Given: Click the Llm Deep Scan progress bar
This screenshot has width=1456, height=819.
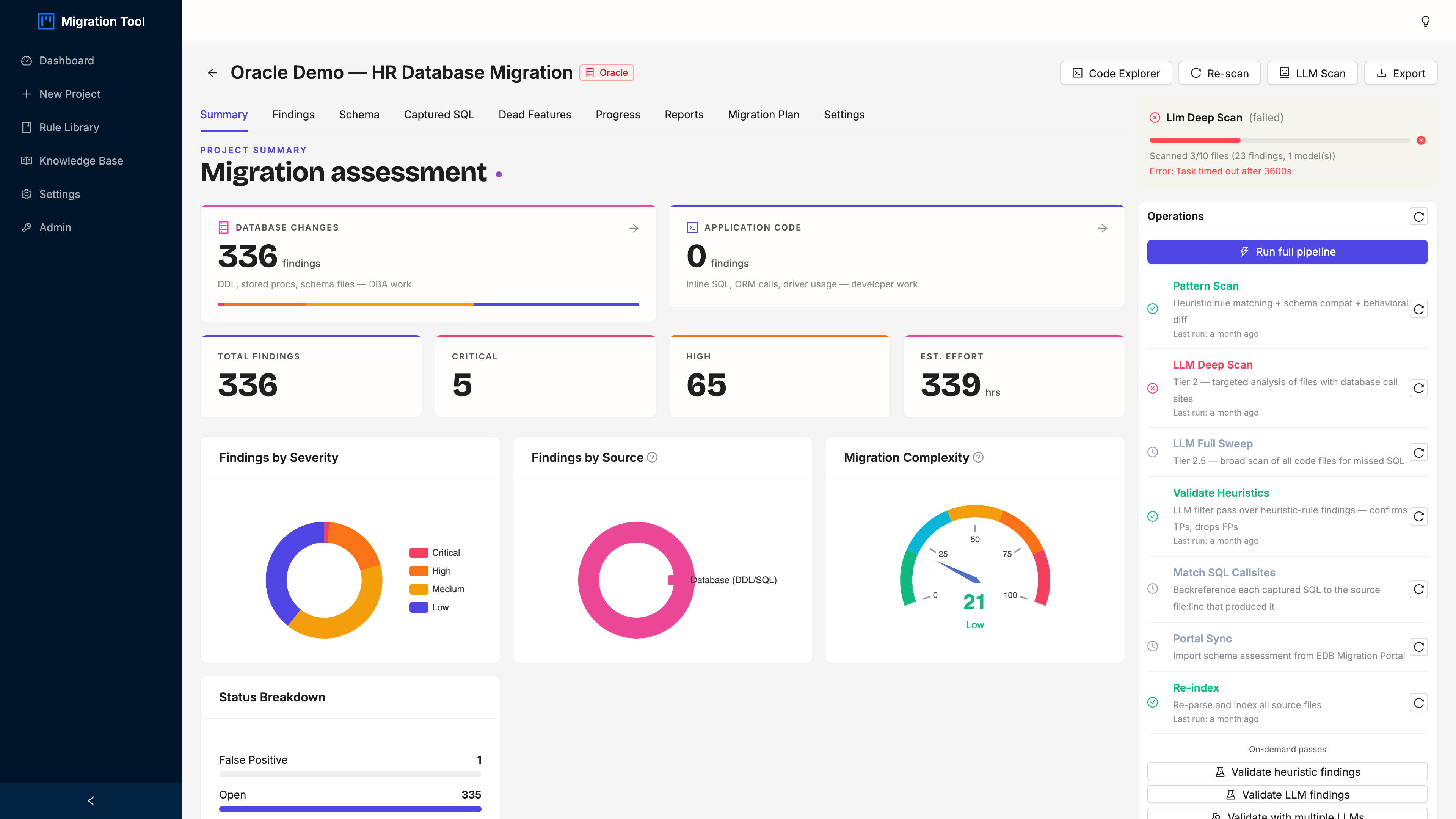Looking at the screenshot, I should point(1280,140).
